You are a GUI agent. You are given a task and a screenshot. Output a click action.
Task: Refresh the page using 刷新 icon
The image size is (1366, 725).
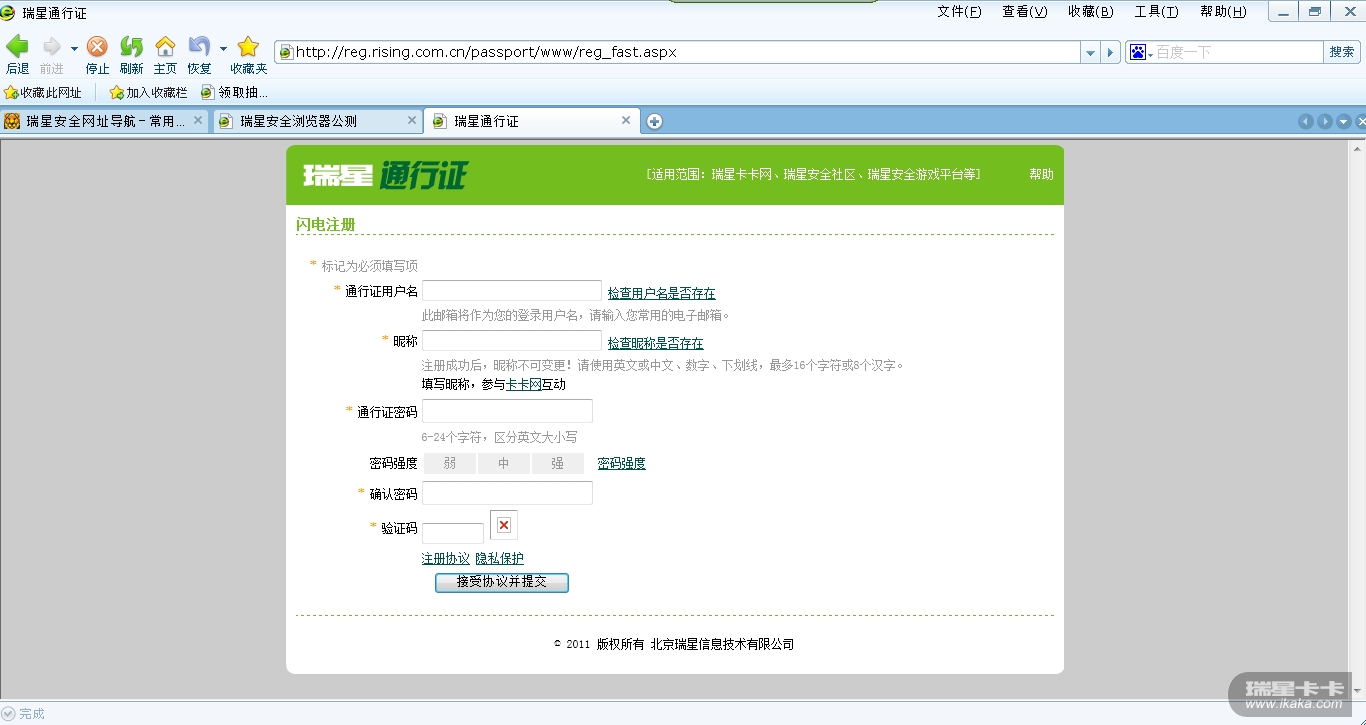pos(131,47)
